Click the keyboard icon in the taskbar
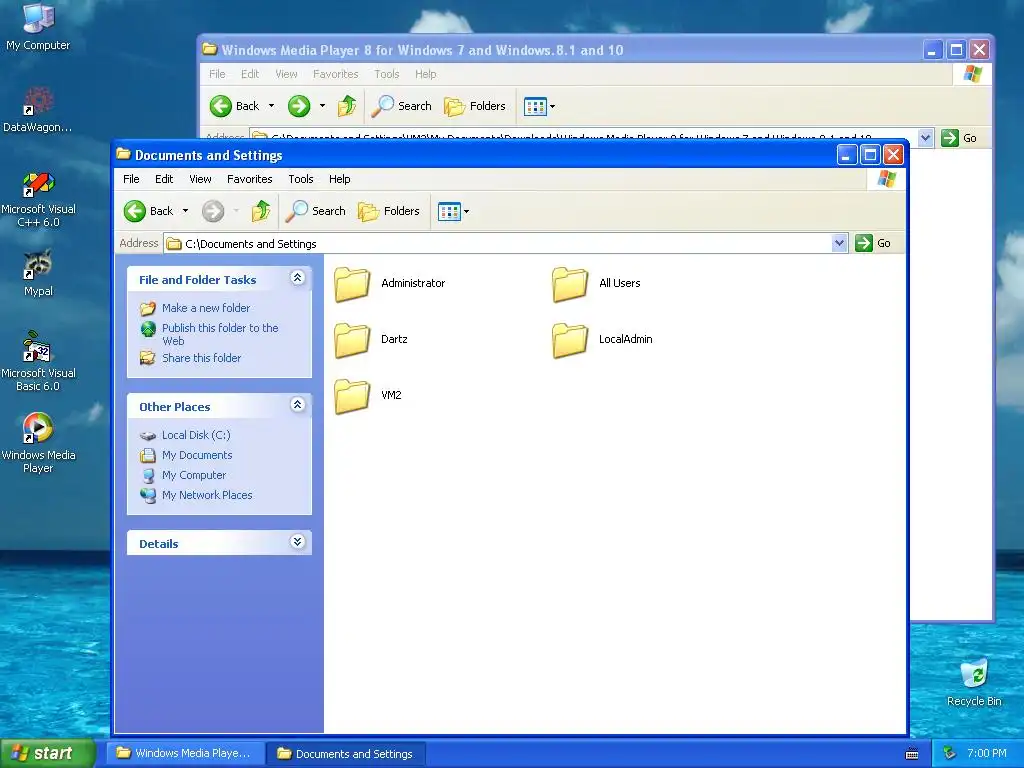This screenshot has height=768, width=1024. [912, 754]
